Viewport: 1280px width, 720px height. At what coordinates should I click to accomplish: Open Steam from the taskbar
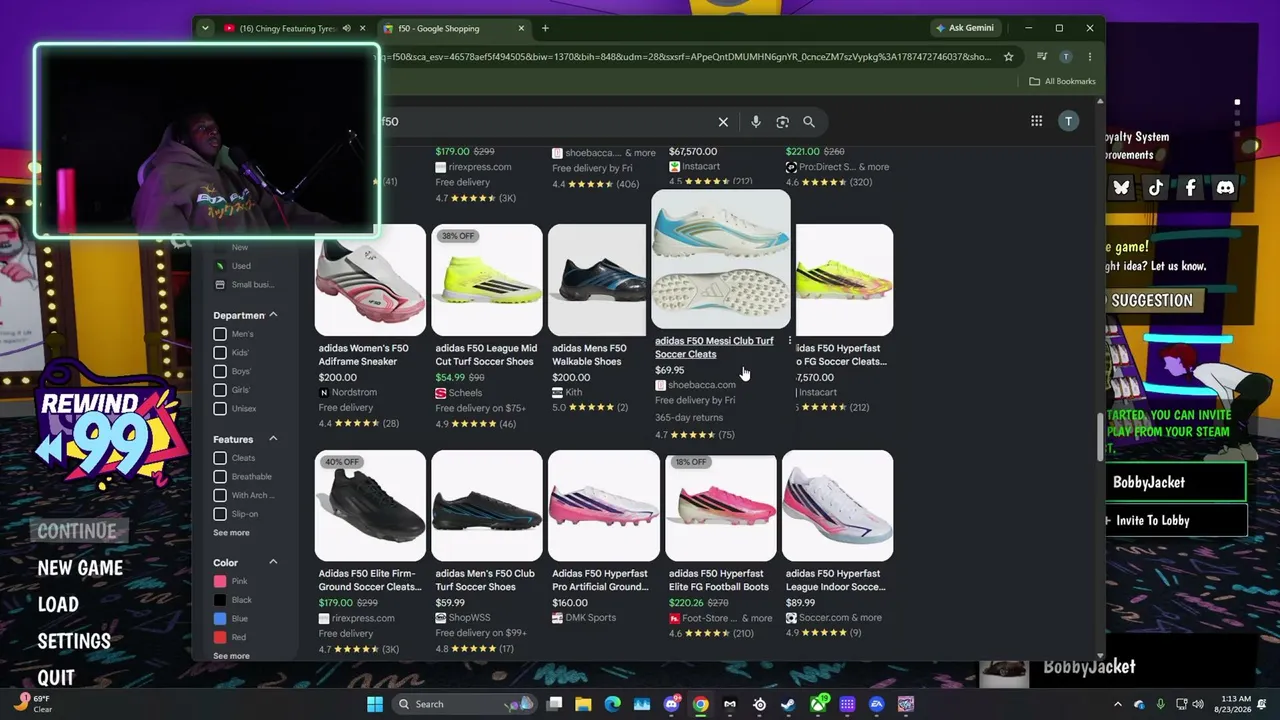pos(789,704)
